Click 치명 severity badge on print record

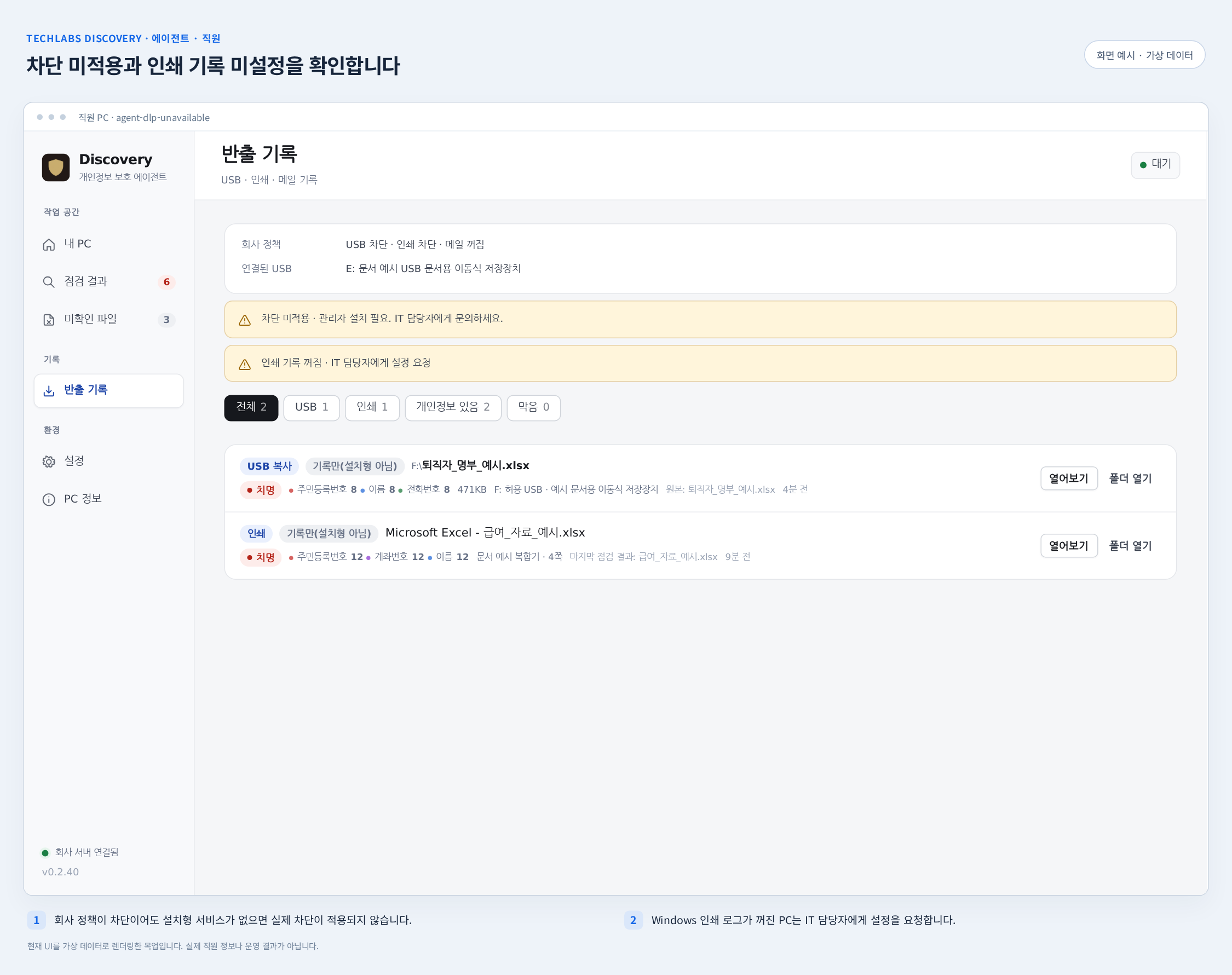tap(261, 557)
